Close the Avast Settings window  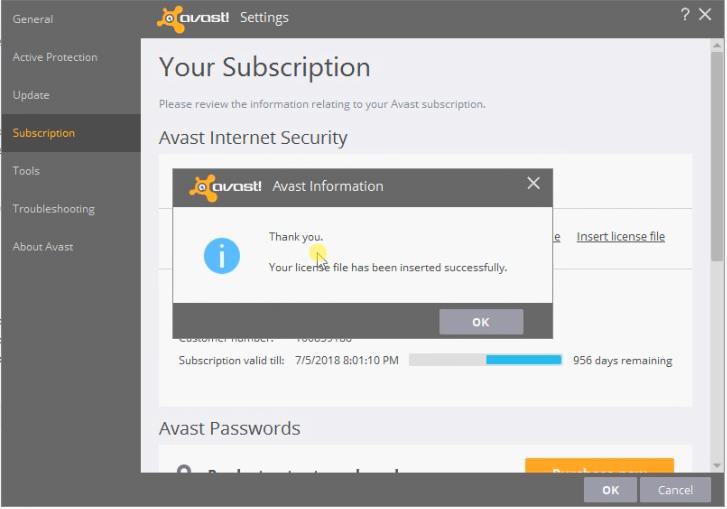(x=705, y=15)
